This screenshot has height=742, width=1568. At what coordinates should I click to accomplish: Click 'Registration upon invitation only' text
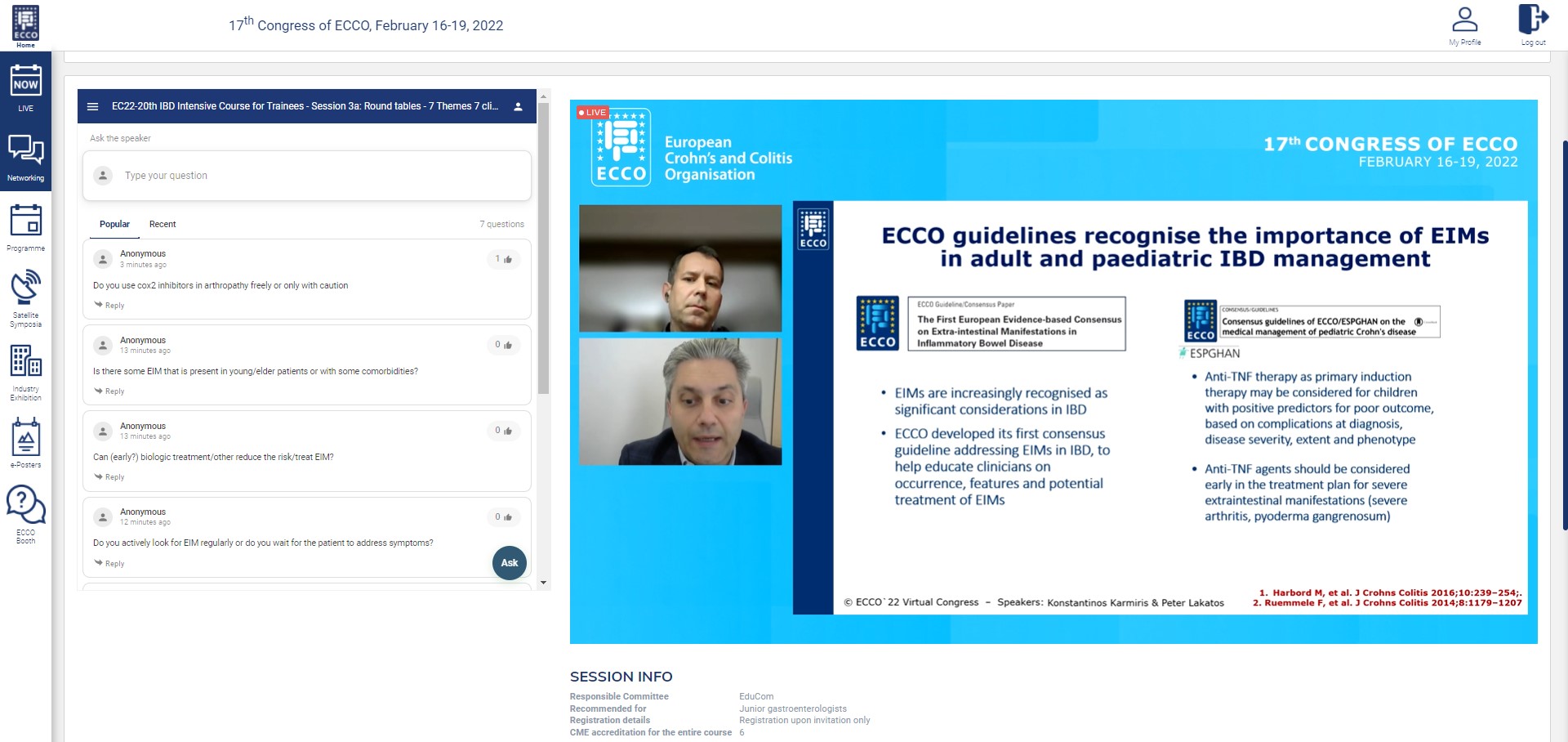[804, 720]
